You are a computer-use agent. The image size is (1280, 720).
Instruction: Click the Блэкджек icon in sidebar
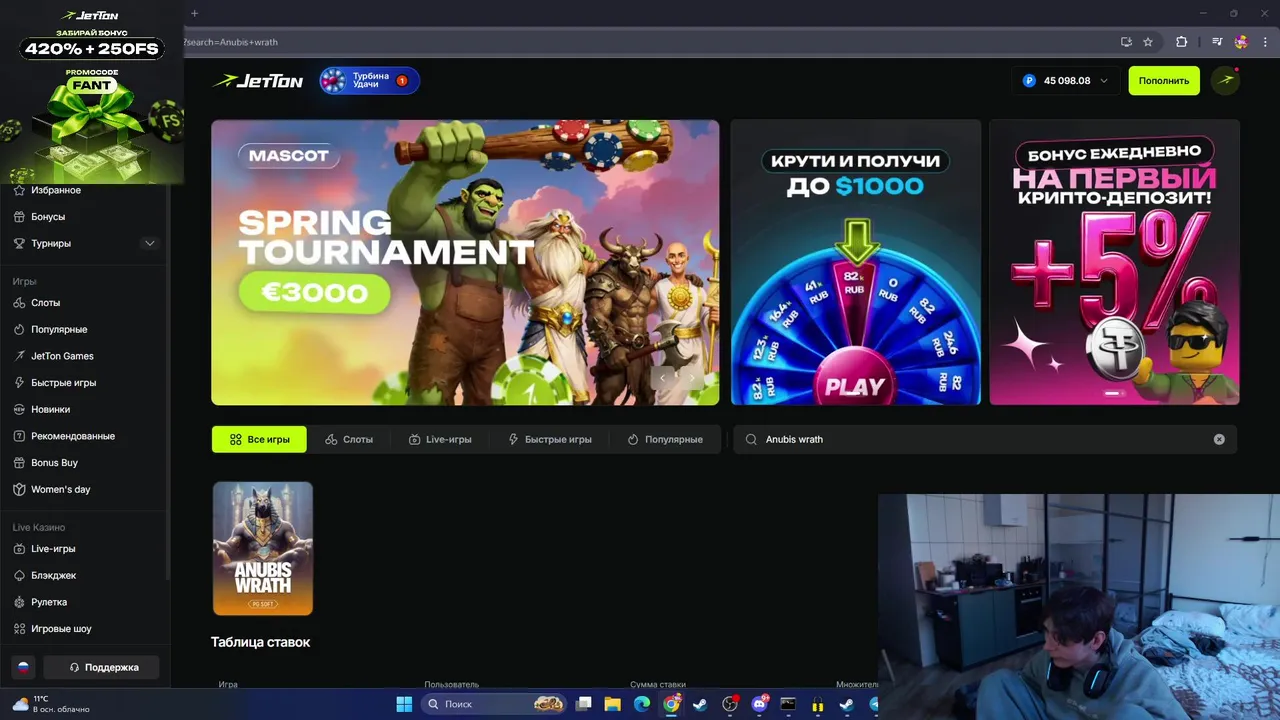[x=19, y=576]
